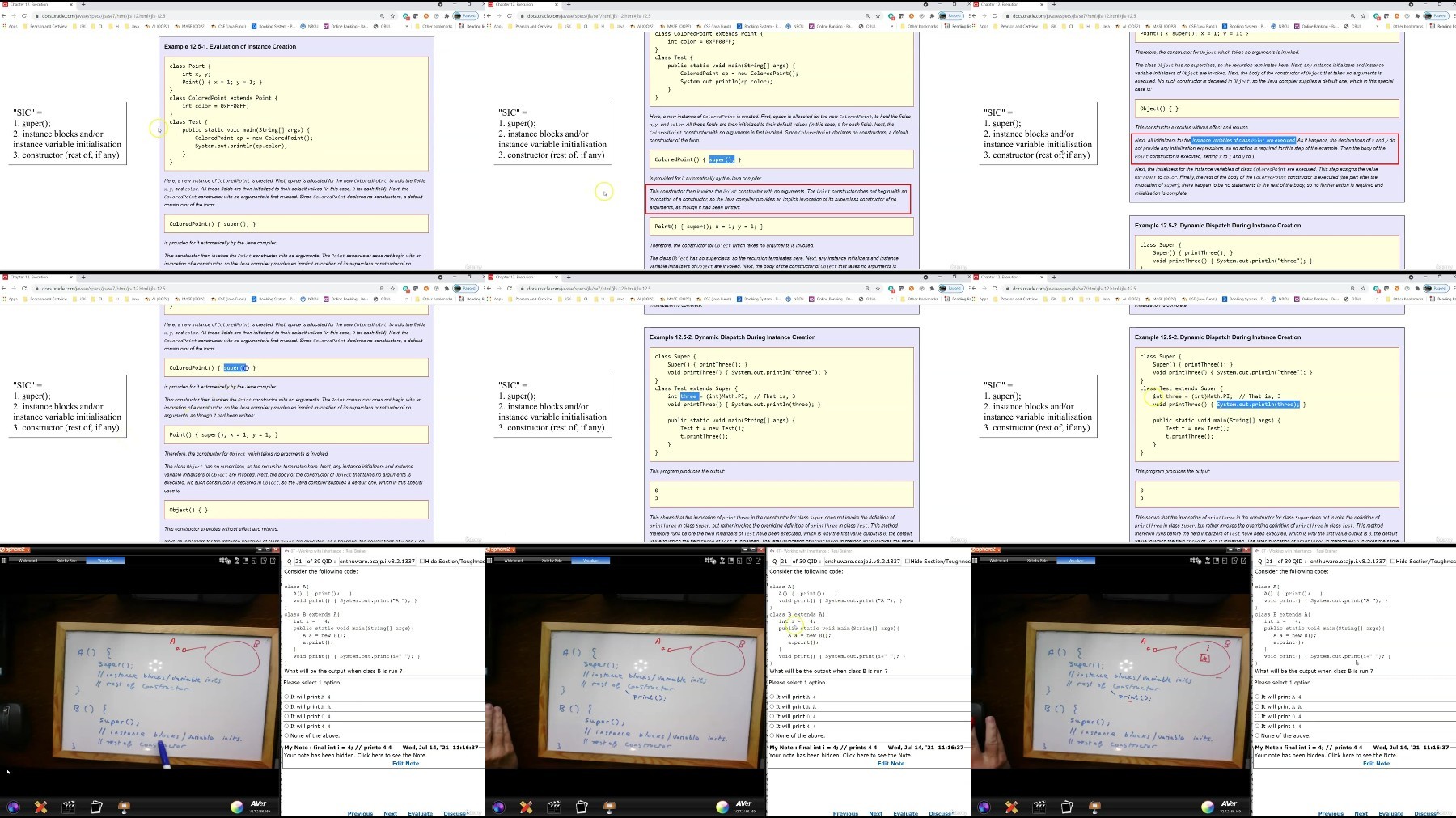The width and height of the screenshot is (1456, 818).
Task: Click the question number field showing 21, bottom-left quiz
Action: [298, 561]
